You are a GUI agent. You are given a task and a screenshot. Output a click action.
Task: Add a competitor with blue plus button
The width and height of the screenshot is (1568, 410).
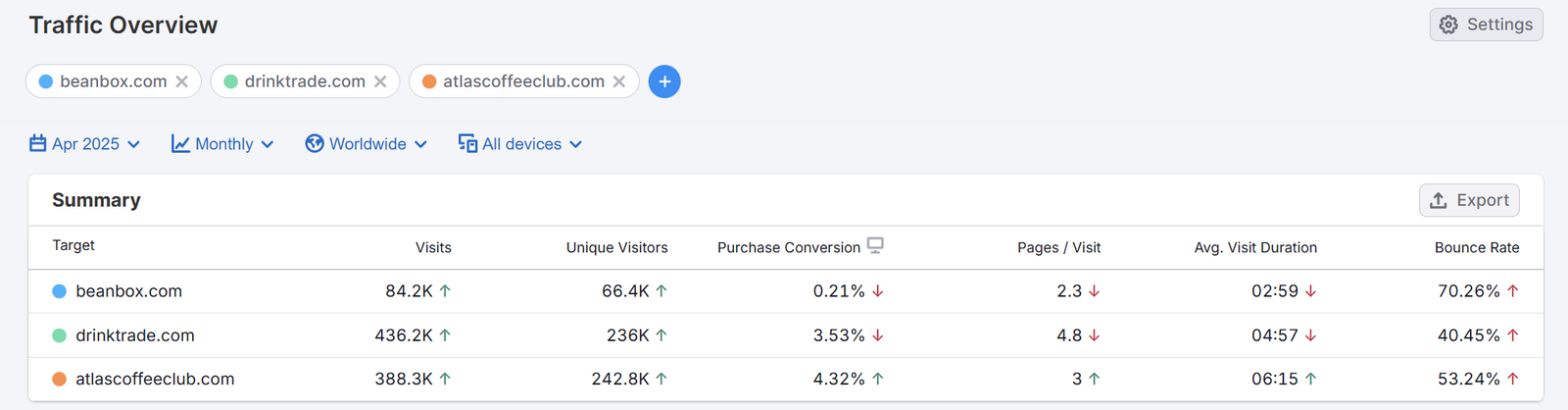click(x=664, y=81)
